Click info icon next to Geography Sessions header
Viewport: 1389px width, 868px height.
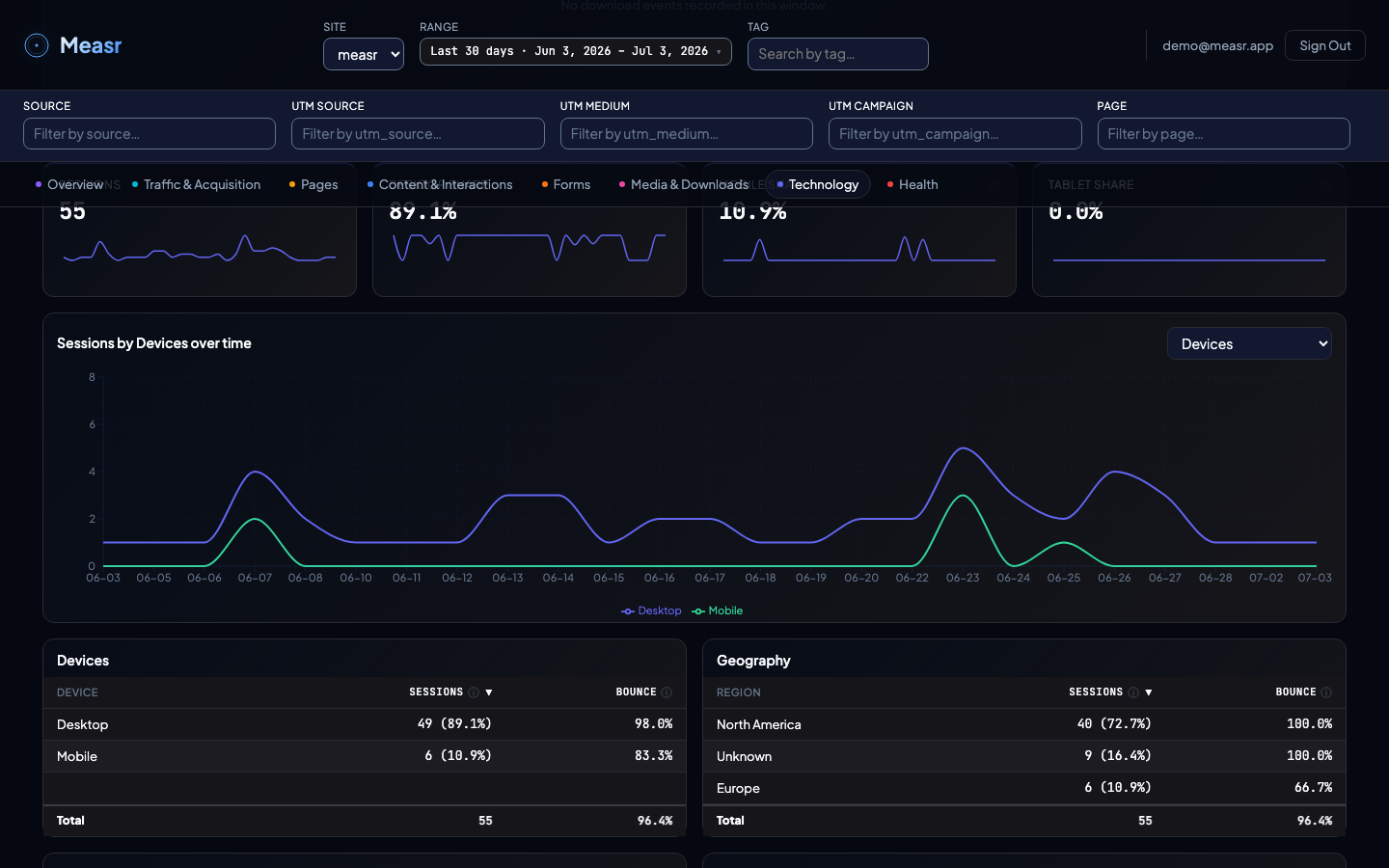click(1133, 692)
